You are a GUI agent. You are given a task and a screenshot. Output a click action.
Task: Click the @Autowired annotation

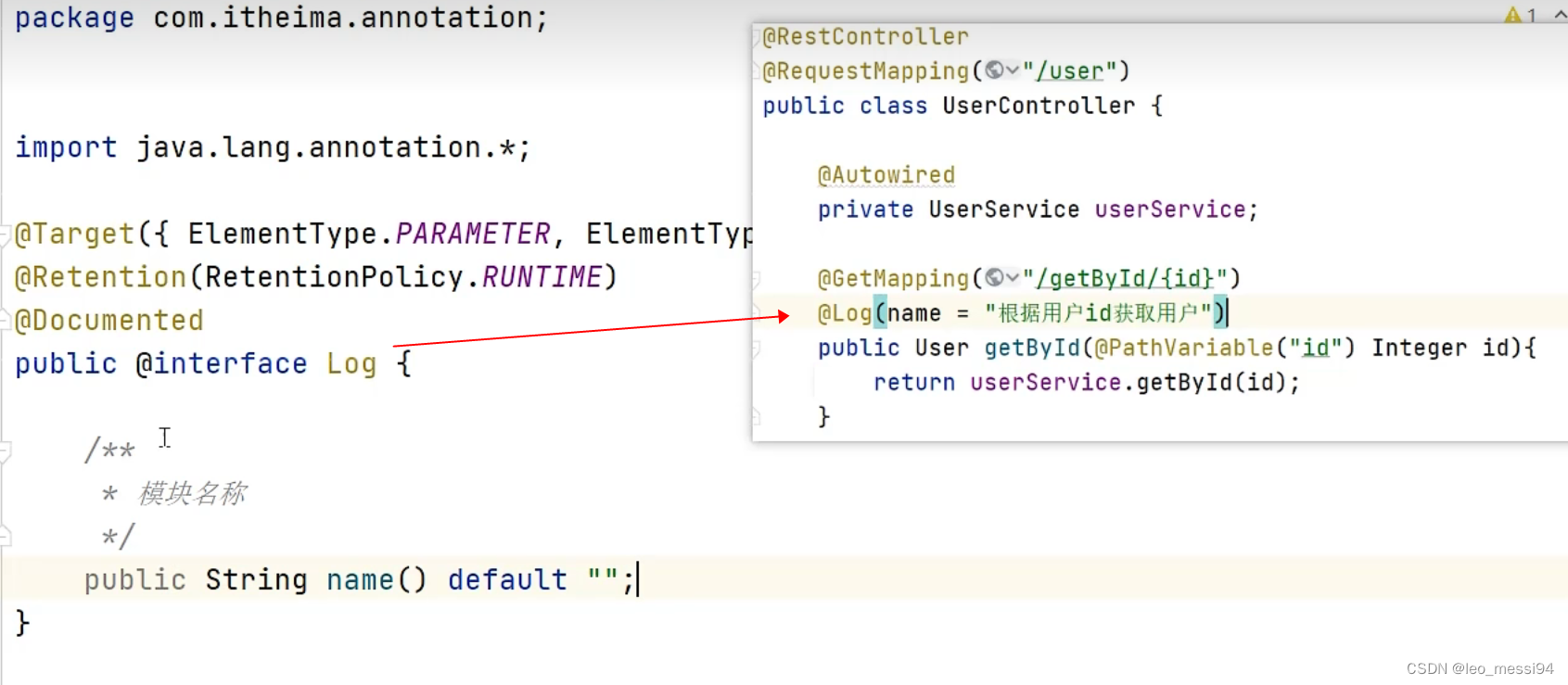tap(886, 175)
